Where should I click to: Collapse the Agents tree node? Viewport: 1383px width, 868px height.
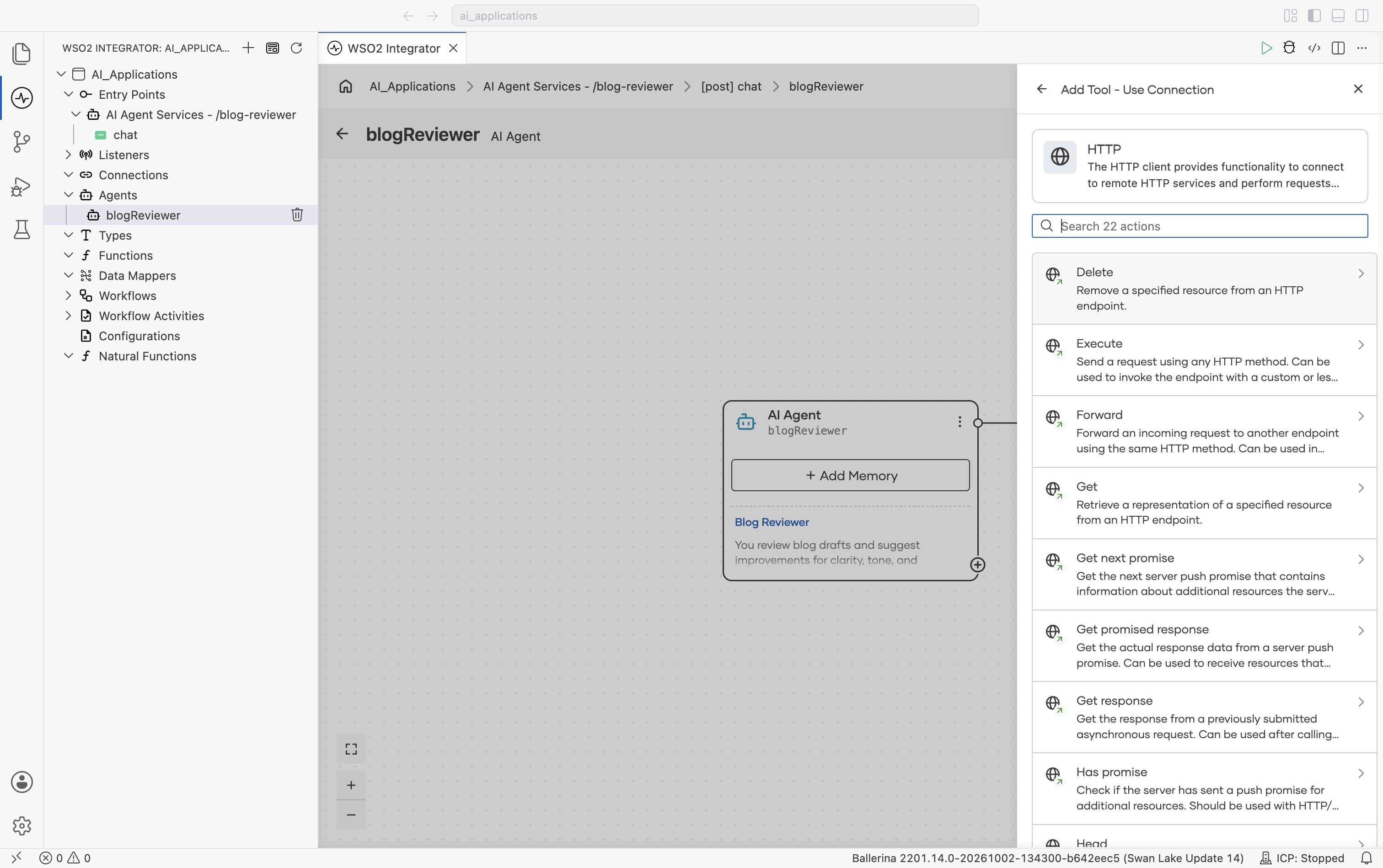point(68,195)
